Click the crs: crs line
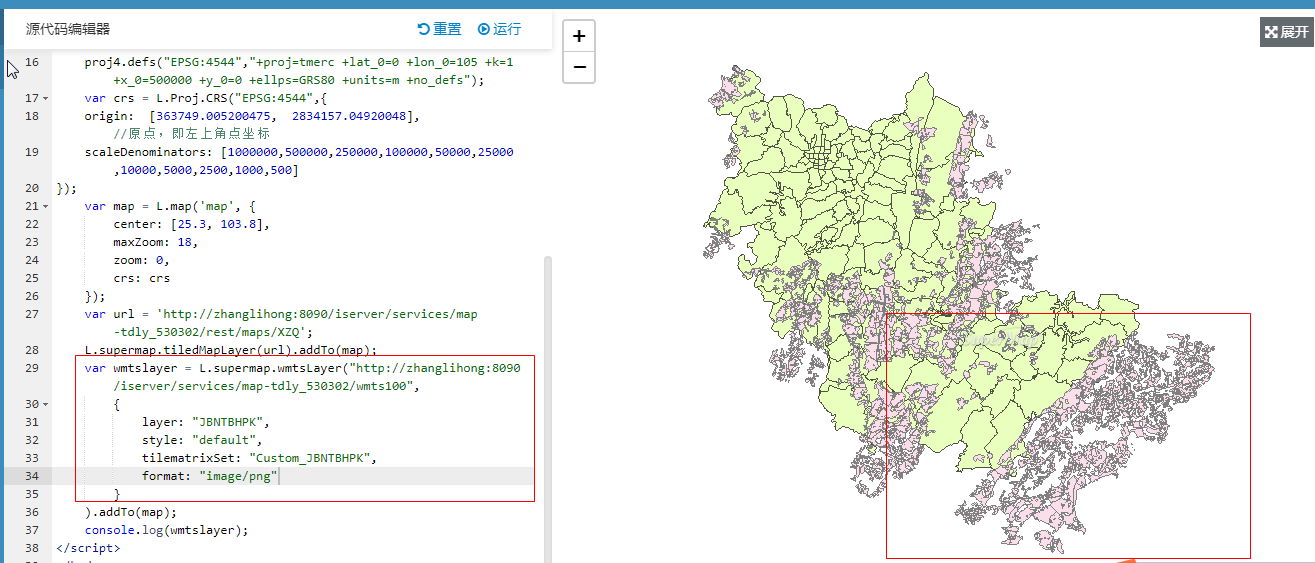The height and width of the screenshot is (563, 1315). pos(142,278)
